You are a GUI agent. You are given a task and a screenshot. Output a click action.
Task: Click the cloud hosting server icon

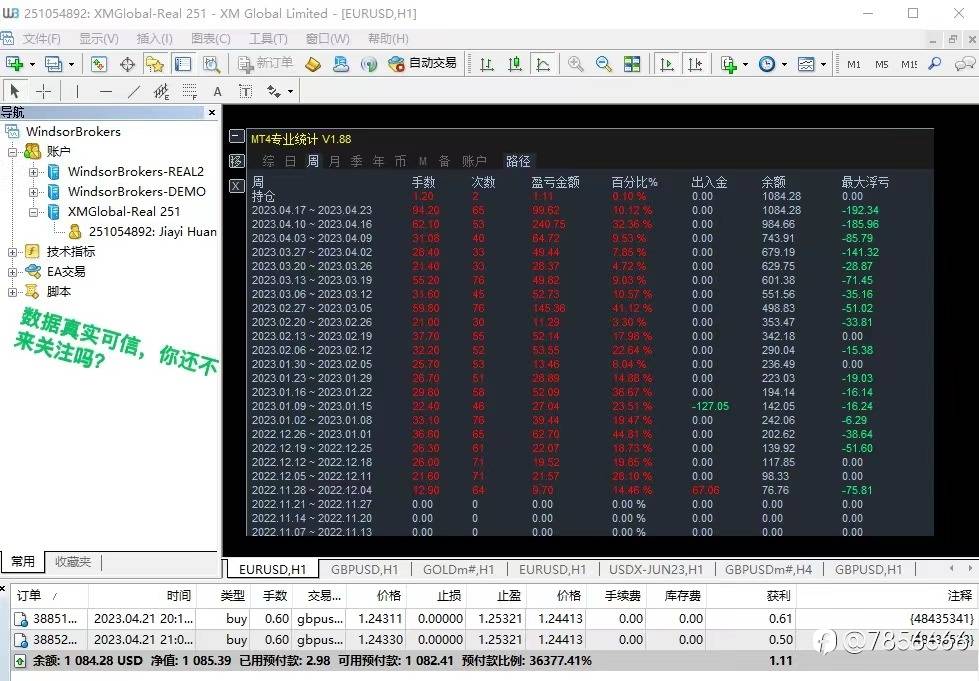pyautogui.click(x=341, y=64)
